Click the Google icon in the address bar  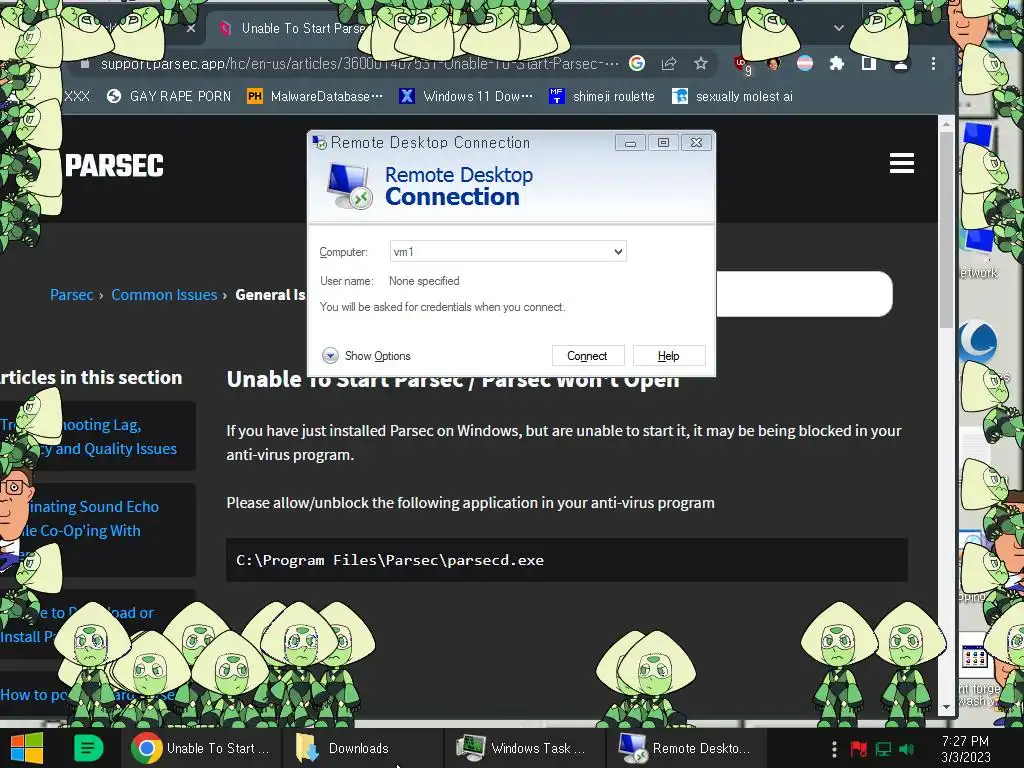(637, 63)
